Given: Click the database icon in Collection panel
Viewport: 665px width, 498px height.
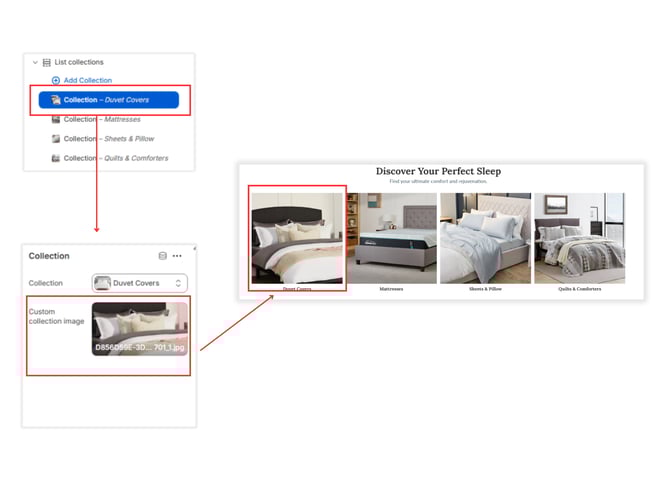Looking at the screenshot, I should [x=163, y=256].
